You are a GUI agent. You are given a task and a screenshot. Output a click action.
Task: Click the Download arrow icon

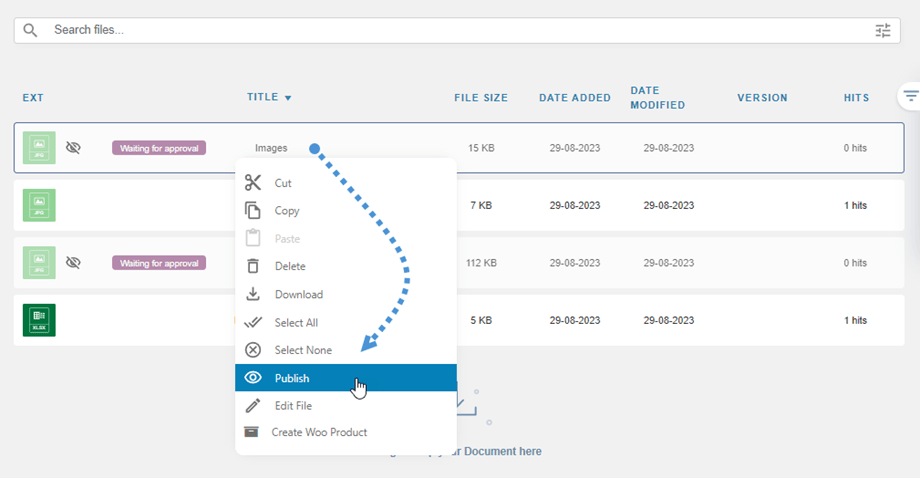tap(253, 294)
